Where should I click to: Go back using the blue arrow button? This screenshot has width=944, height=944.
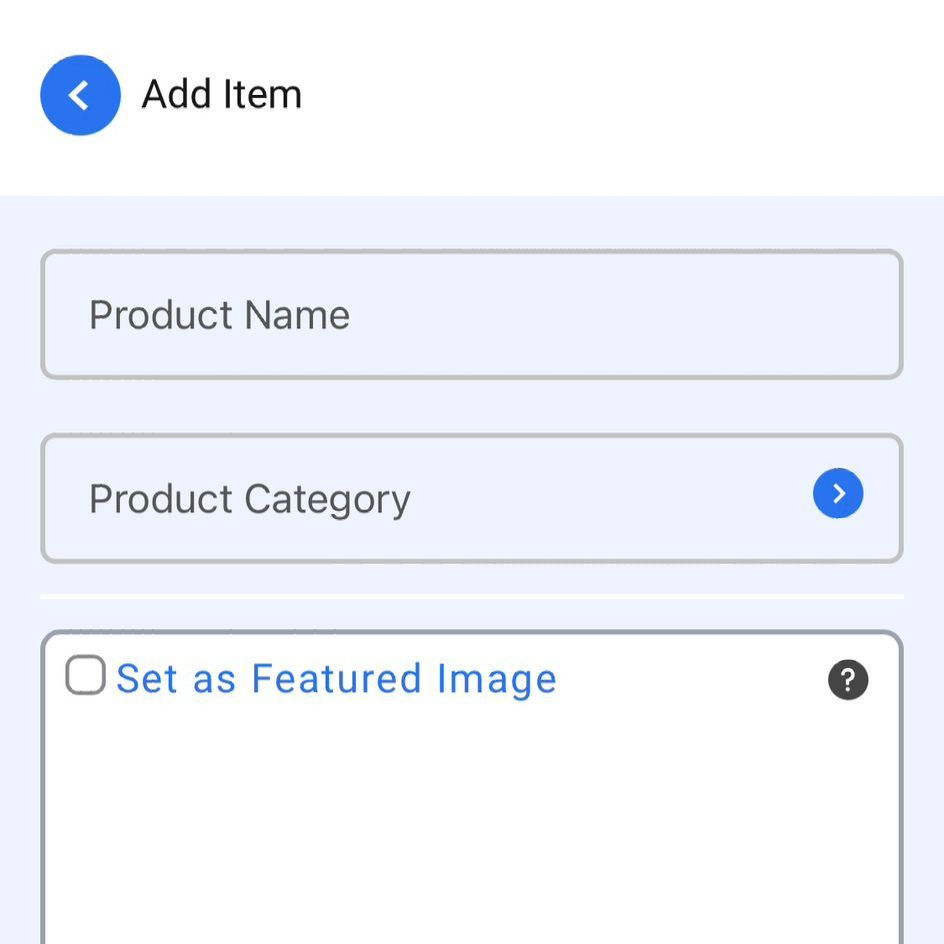[x=80, y=95]
